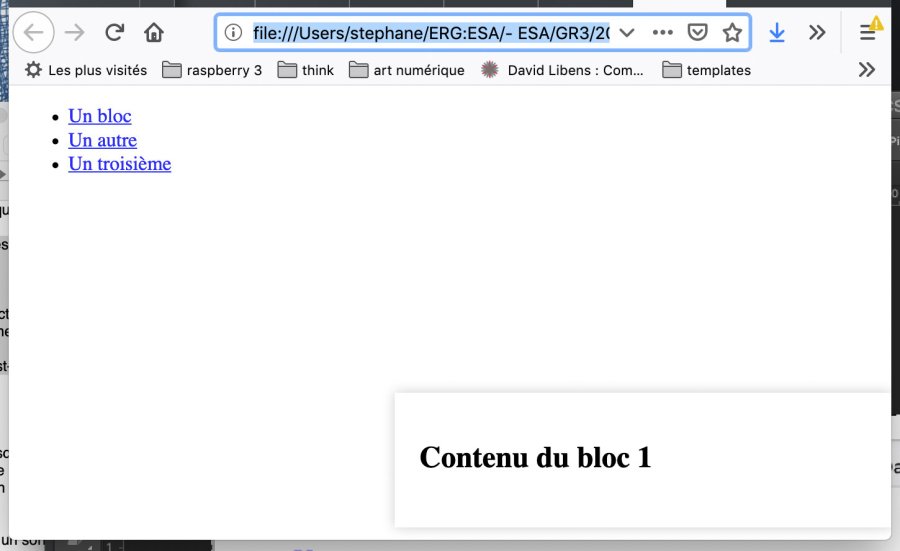This screenshot has height=551, width=900.
Task: Expand the toolbar overflow chevron
Action: 817,32
